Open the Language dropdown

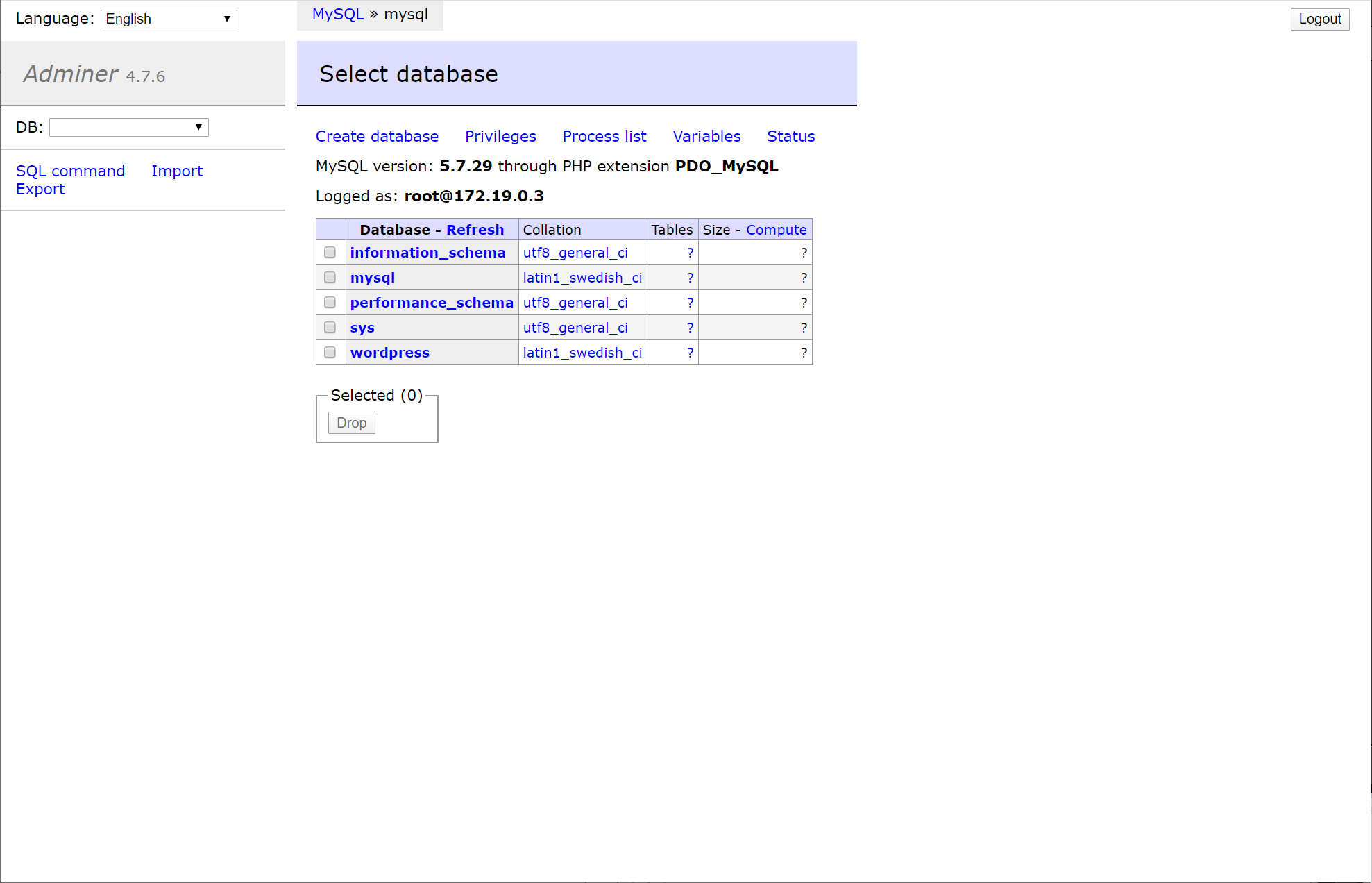pos(169,19)
